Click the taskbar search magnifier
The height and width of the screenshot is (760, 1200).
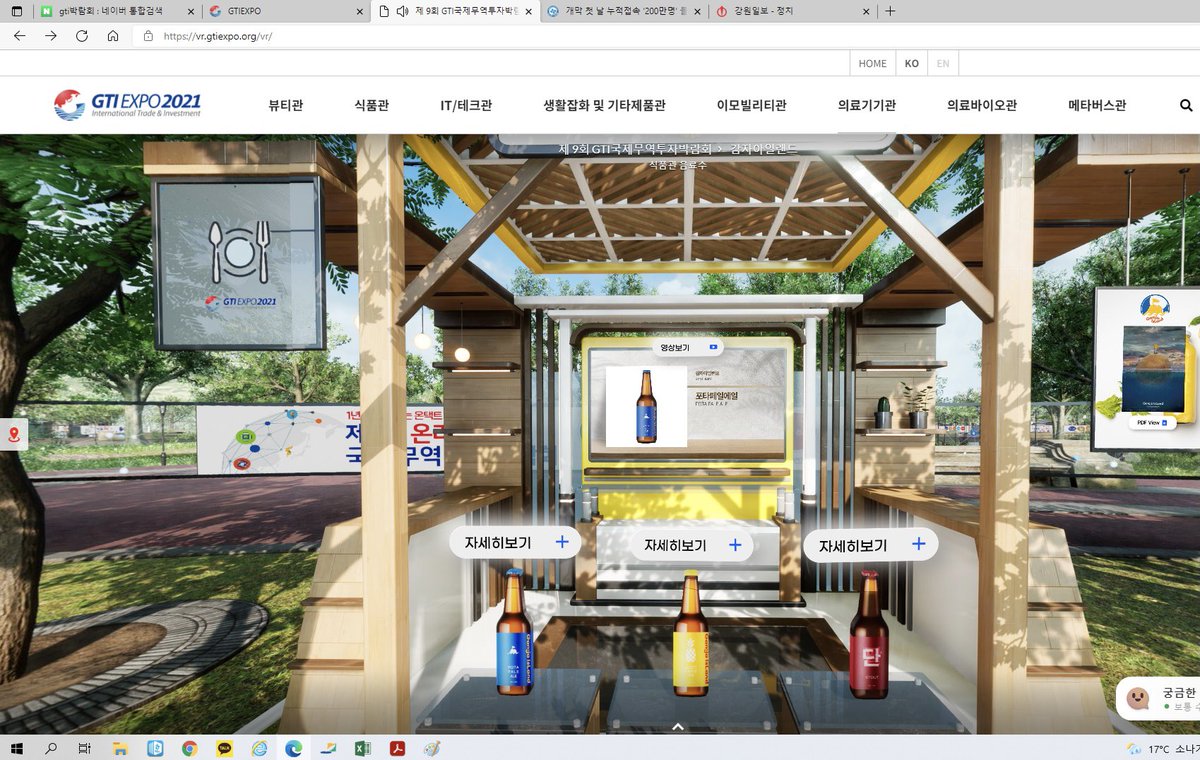(x=51, y=748)
